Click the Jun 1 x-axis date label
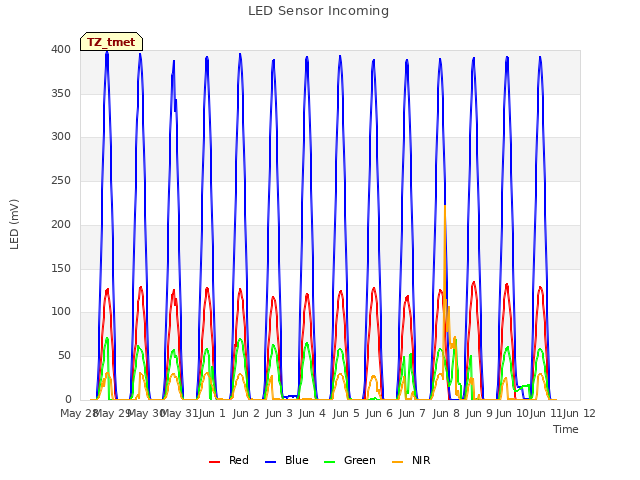640x480 pixels. (x=212, y=413)
